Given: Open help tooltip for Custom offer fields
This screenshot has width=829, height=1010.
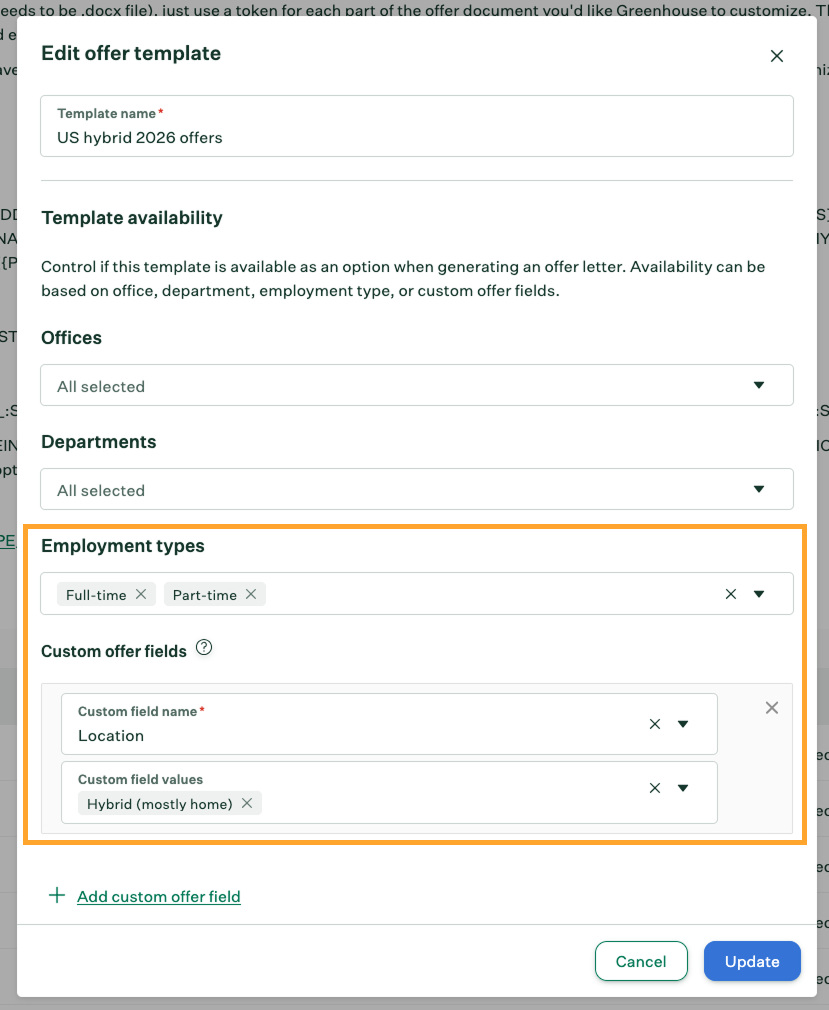Looking at the screenshot, I should [x=204, y=648].
